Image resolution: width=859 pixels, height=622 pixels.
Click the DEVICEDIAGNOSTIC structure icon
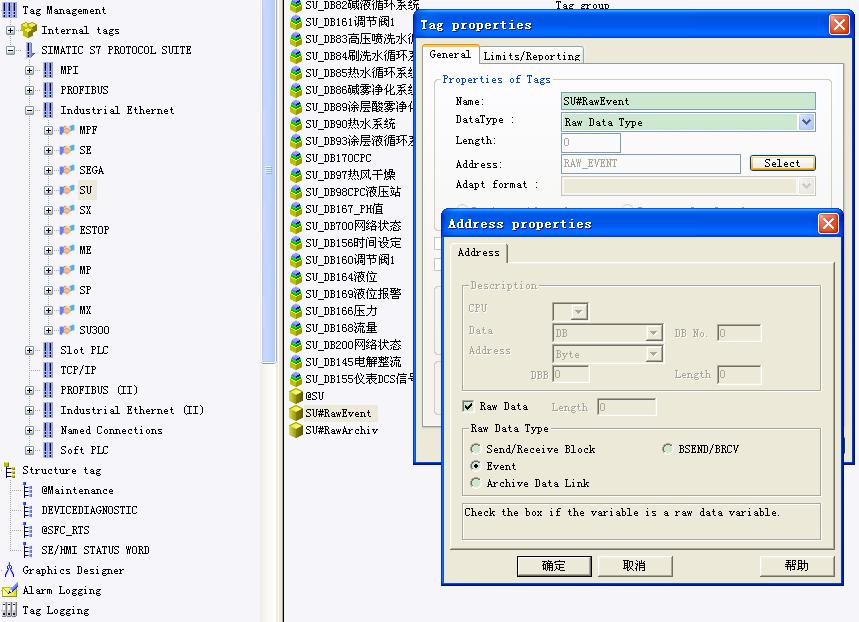pyautogui.click(x=28, y=510)
